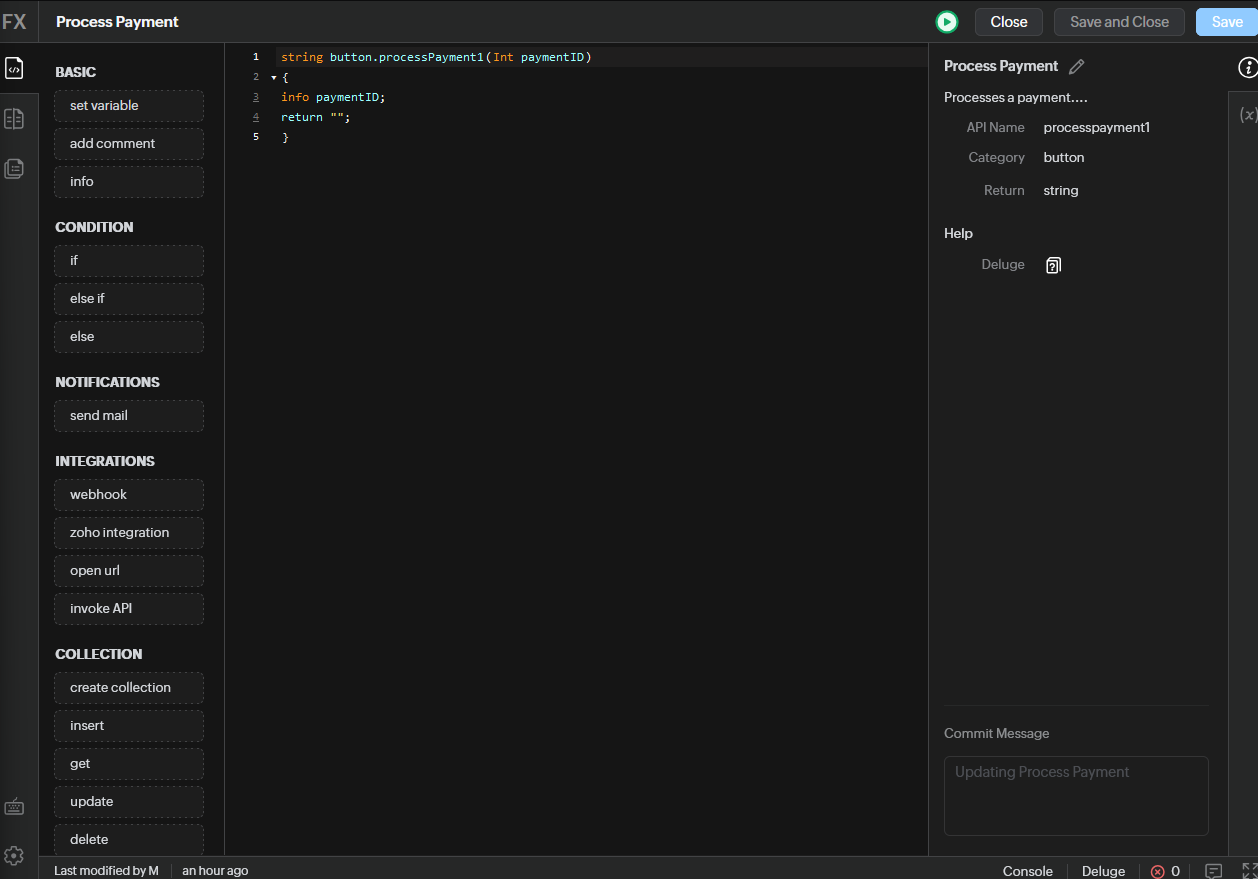The height and width of the screenshot is (879, 1258).
Task: Click the Close button in the header
Action: pyautogui.click(x=1008, y=22)
